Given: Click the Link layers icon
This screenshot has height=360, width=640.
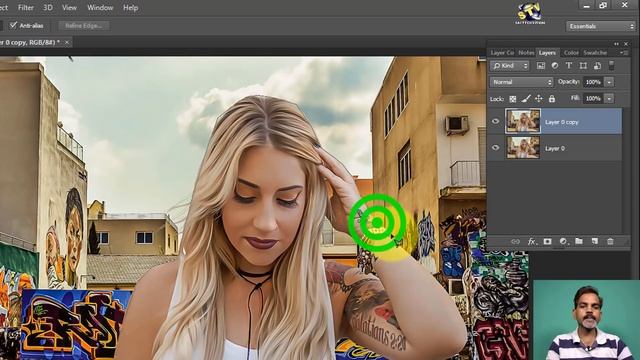Looking at the screenshot, I should 515,242.
